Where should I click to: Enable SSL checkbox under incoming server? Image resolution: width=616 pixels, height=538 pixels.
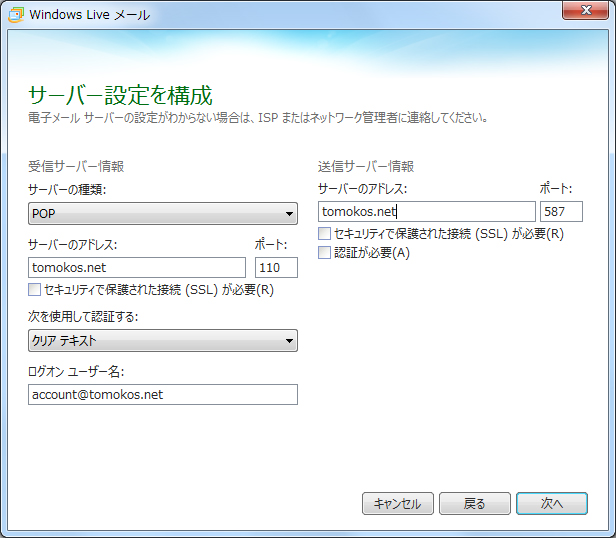[34, 290]
